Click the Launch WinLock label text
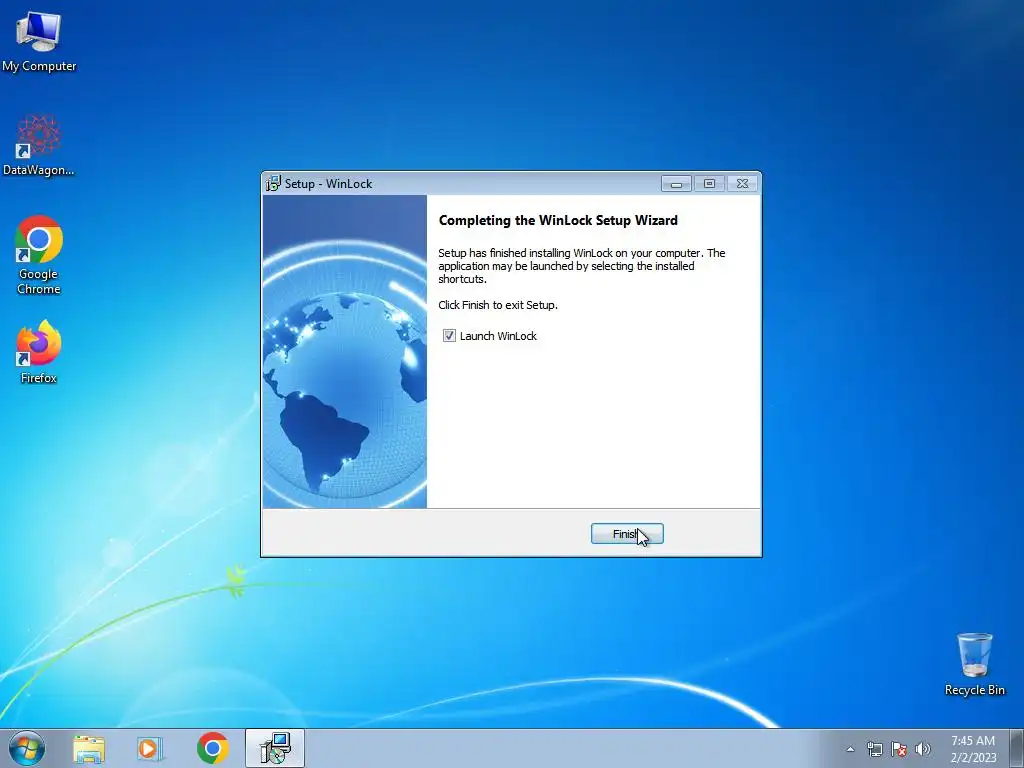This screenshot has height=768, width=1024. pyautogui.click(x=498, y=336)
